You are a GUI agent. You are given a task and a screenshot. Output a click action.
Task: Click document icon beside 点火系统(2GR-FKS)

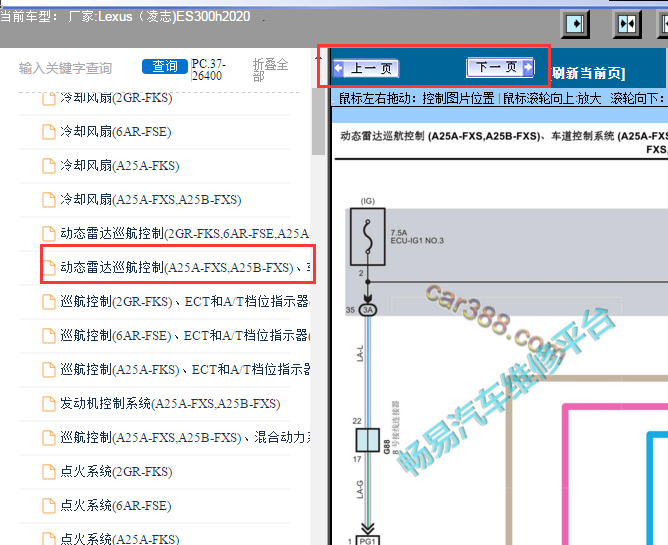[49, 472]
